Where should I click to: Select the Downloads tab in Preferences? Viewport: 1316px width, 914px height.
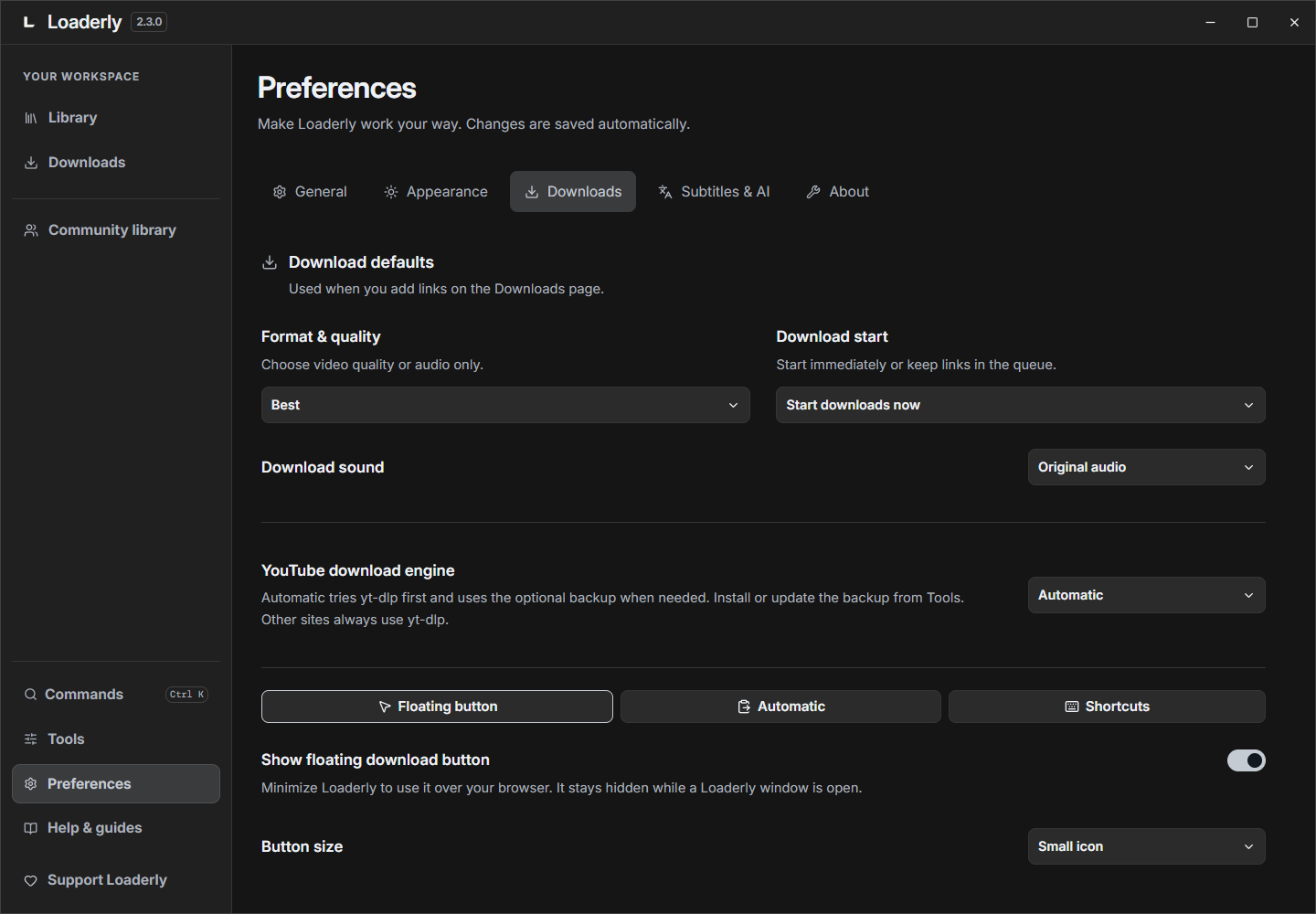(x=573, y=192)
